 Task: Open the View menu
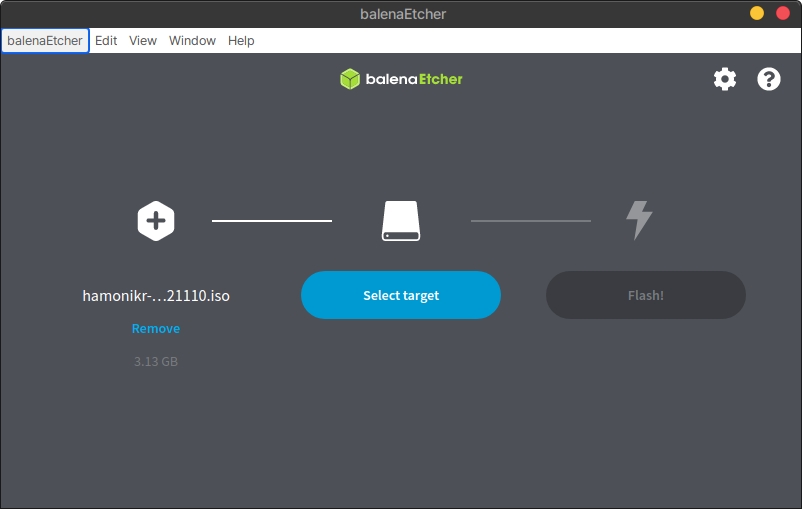point(143,41)
